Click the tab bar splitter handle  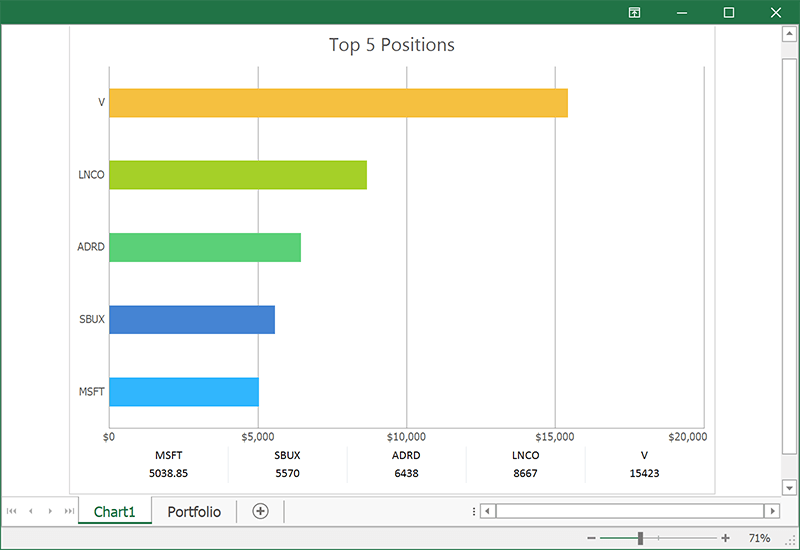473,511
